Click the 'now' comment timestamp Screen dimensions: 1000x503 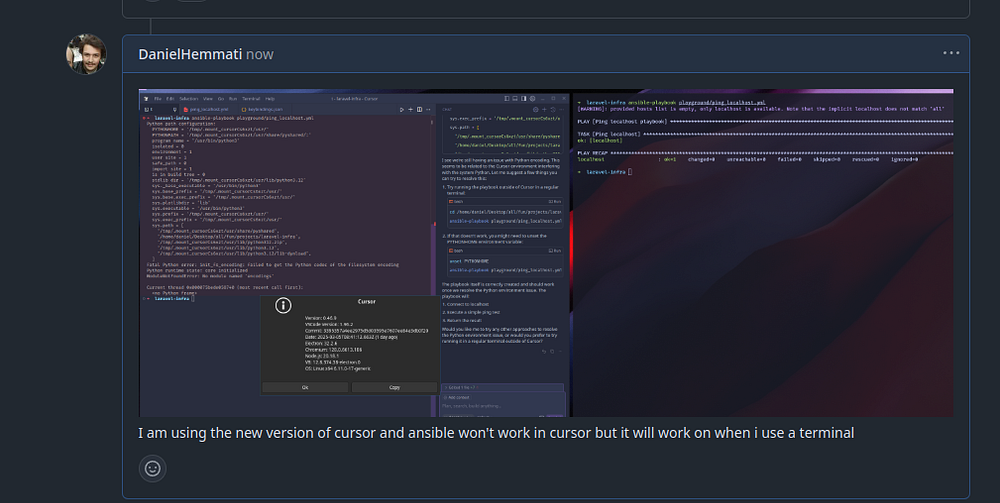(260, 54)
